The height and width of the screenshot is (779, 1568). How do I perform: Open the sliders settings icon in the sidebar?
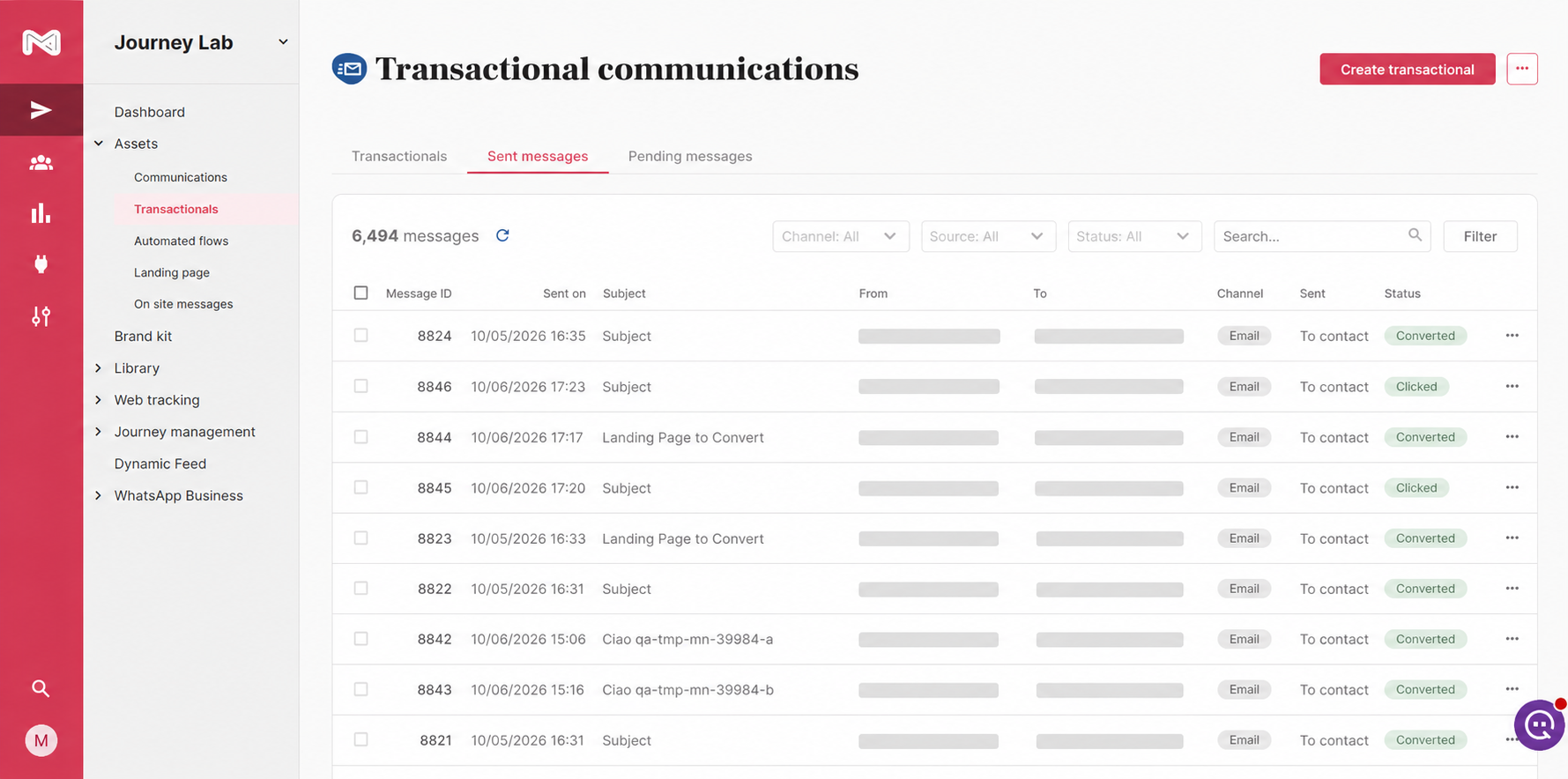pos(41,316)
